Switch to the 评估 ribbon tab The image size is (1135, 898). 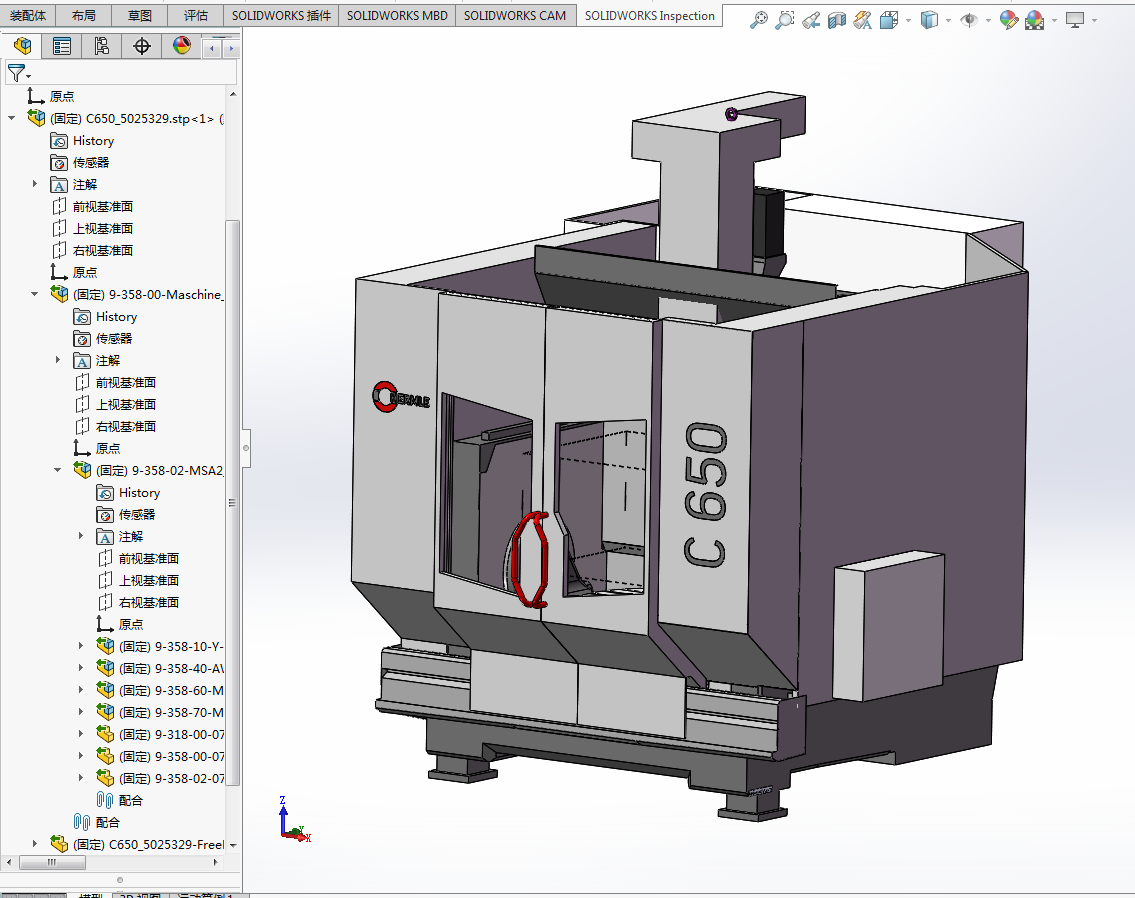195,15
